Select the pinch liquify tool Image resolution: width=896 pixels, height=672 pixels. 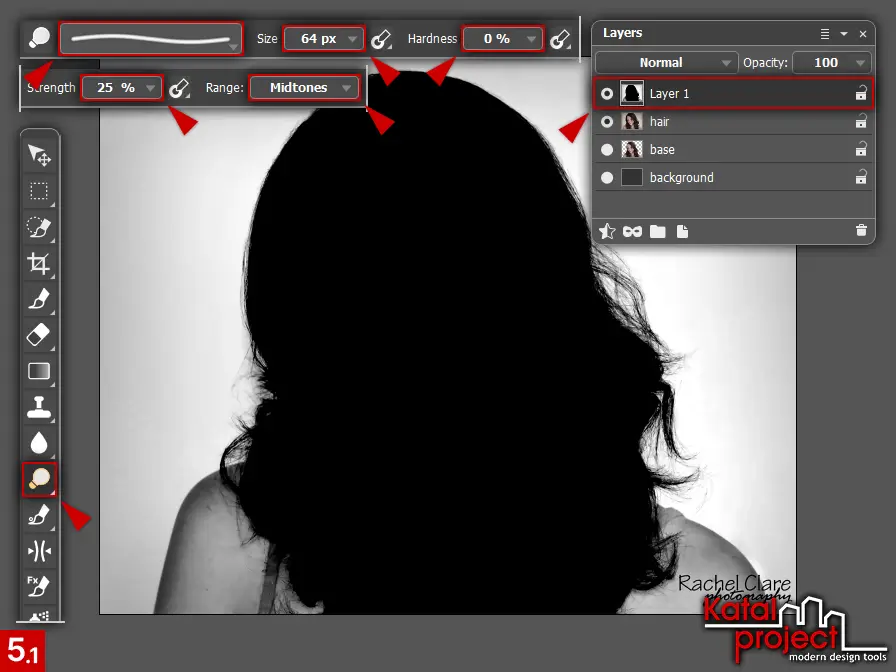click(39, 551)
